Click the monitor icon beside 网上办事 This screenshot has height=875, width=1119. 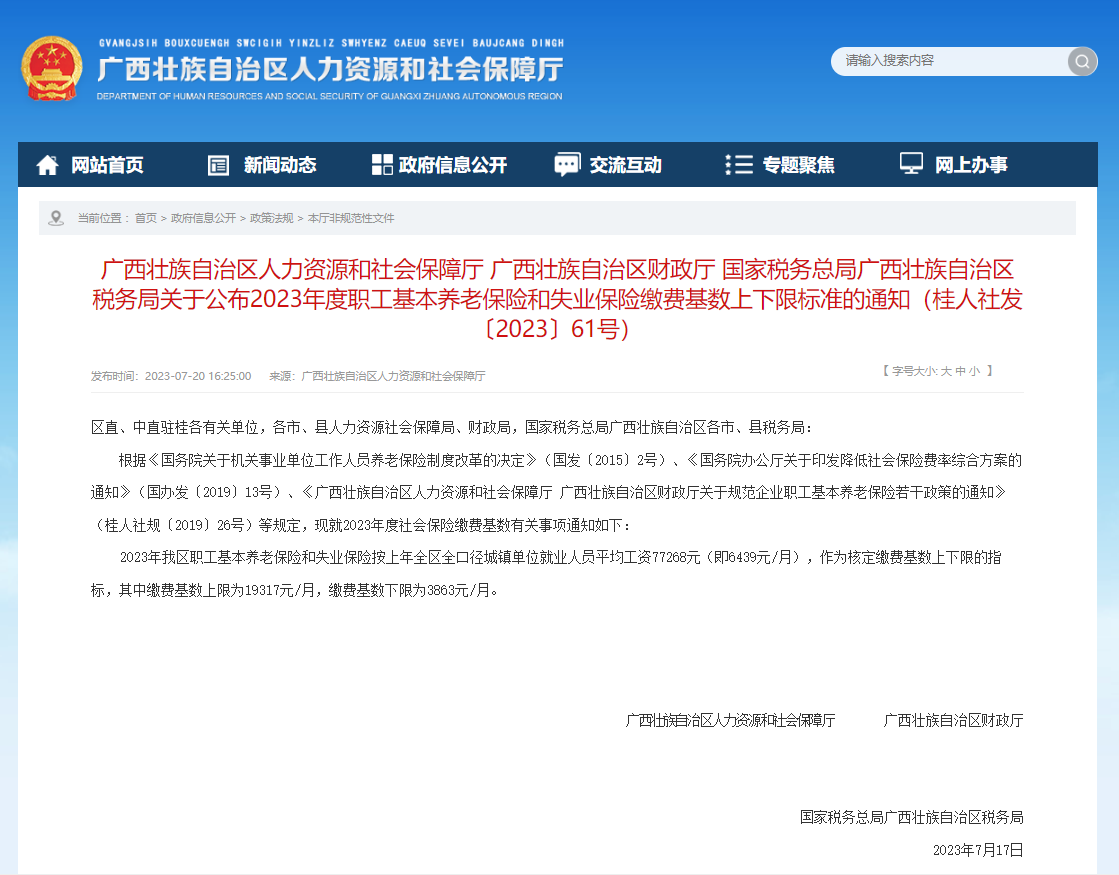(911, 164)
